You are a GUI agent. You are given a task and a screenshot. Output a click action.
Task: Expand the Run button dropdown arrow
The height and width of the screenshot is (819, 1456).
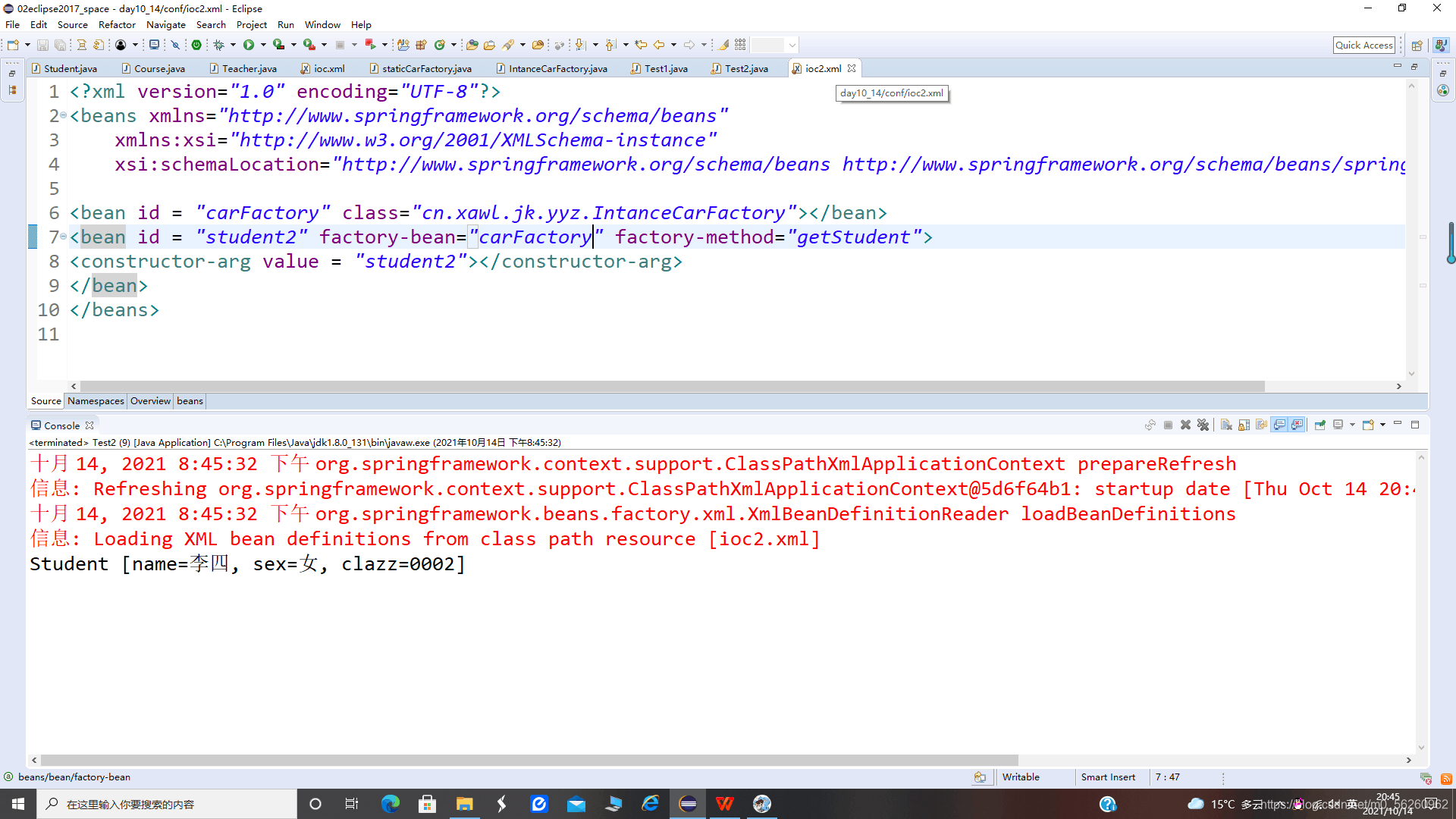click(x=263, y=45)
